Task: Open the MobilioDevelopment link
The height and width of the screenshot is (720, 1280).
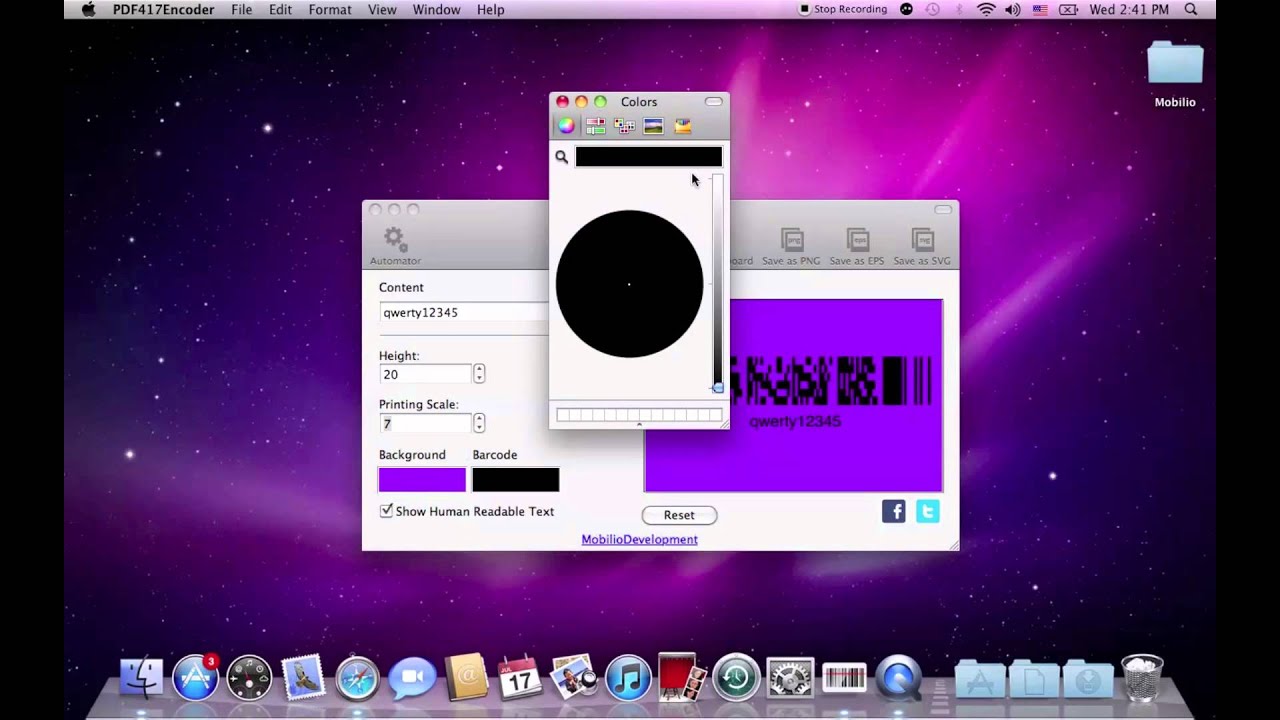Action: (639, 539)
